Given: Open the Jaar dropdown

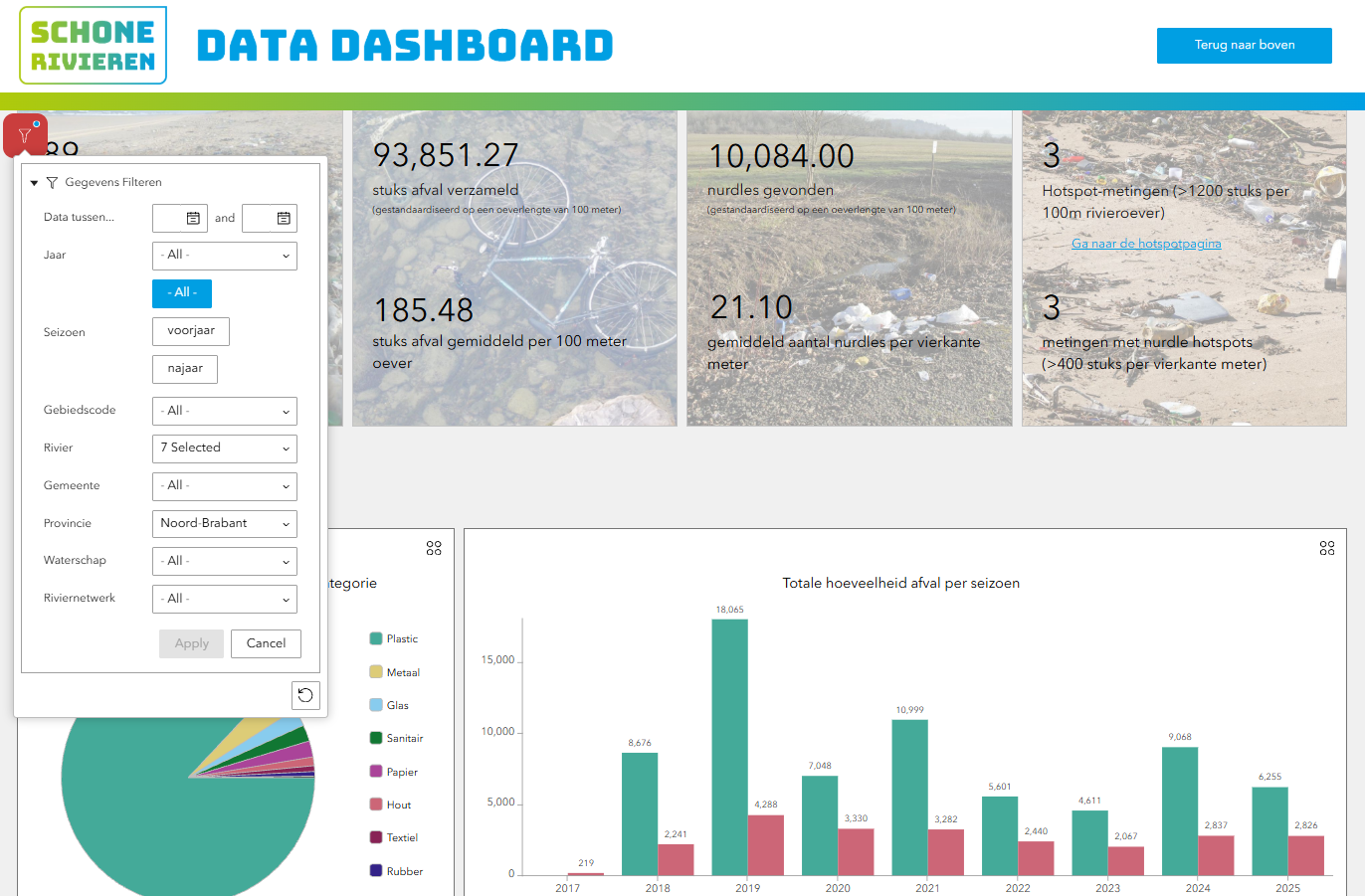Looking at the screenshot, I should pyautogui.click(x=225, y=256).
